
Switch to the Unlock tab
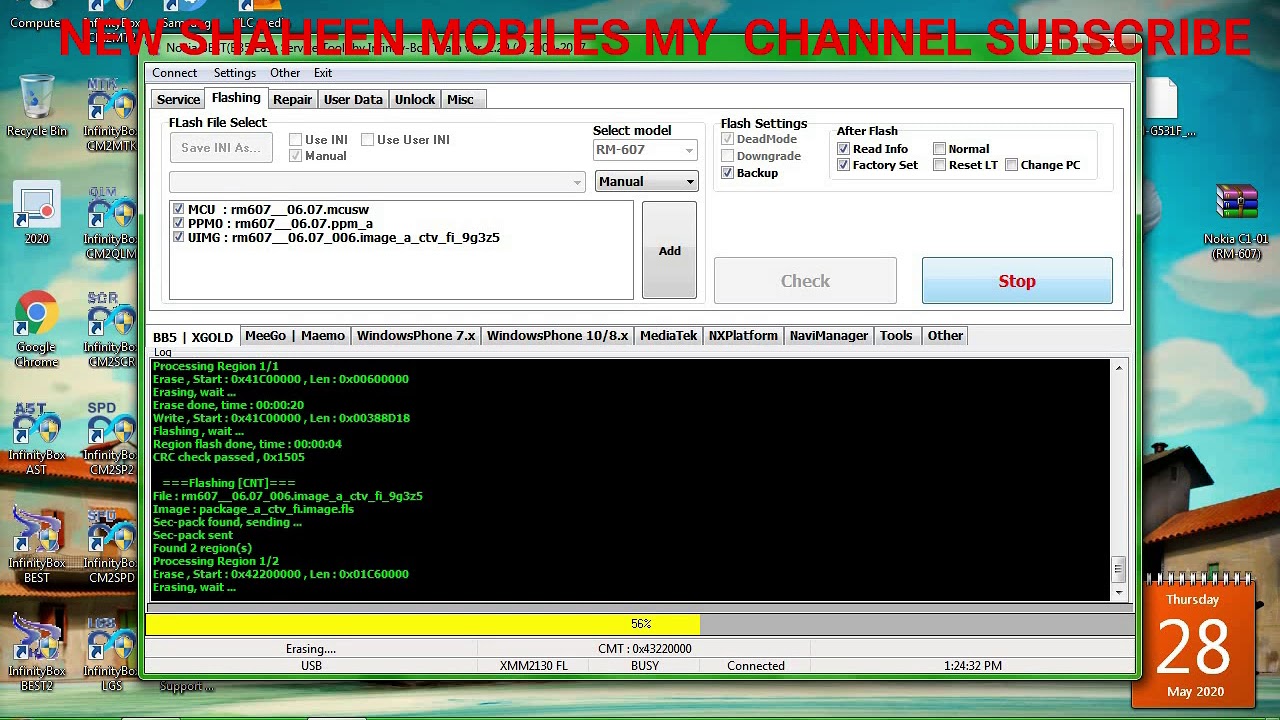click(415, 99)
